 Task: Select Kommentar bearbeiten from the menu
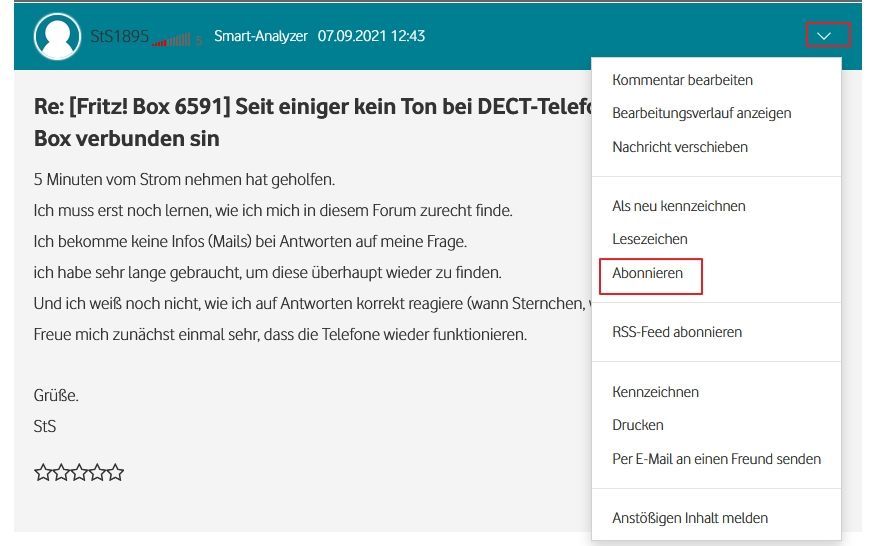(x=682, y=80)
